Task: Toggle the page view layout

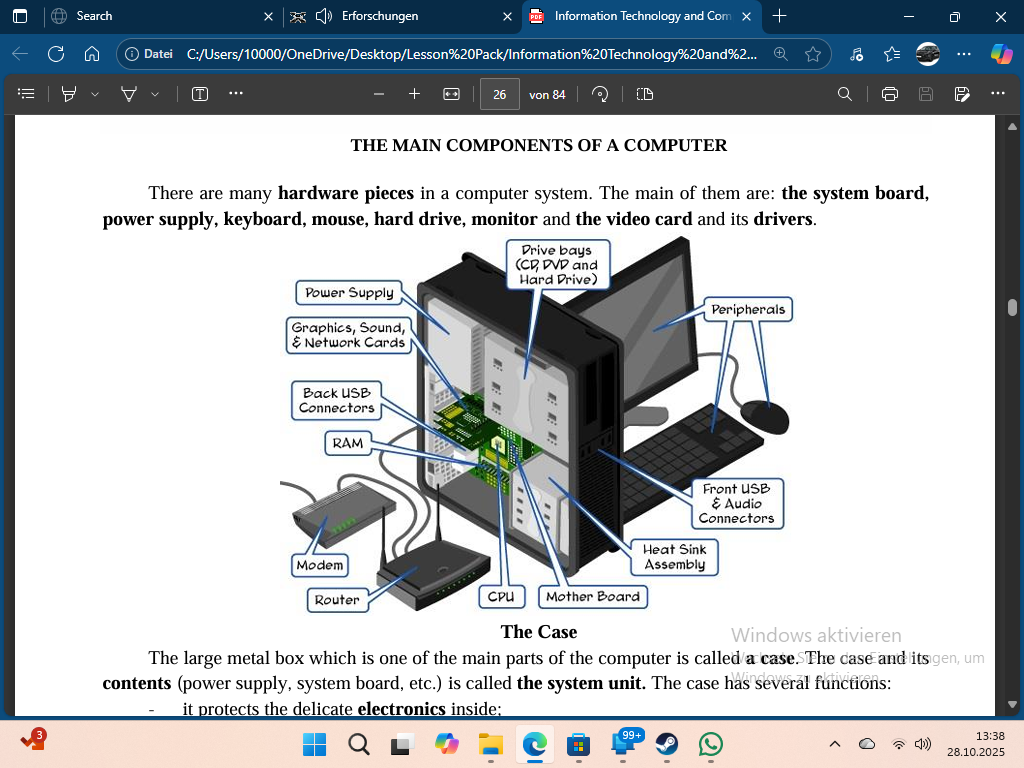Action: (x=645, y=94)
